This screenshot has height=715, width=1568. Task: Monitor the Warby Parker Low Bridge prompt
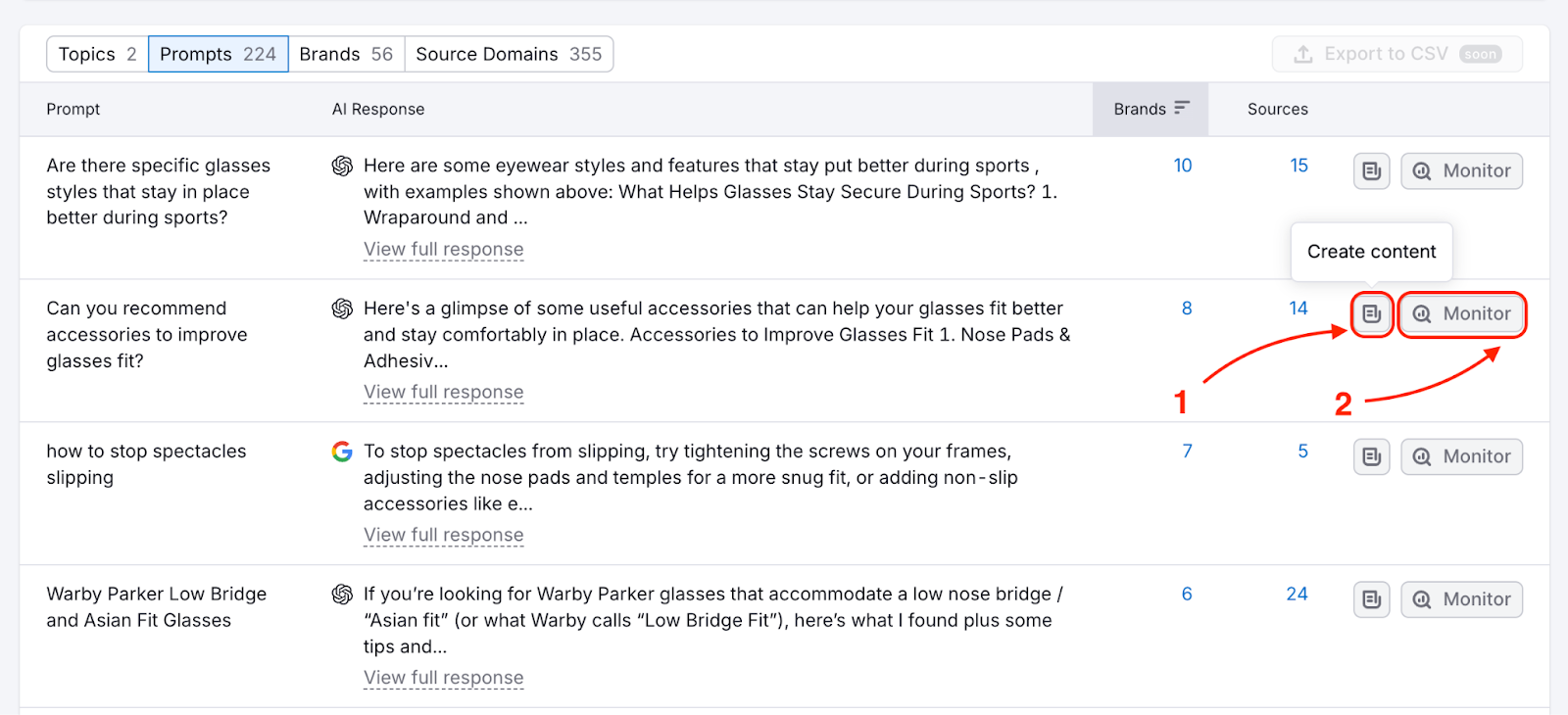pyautogui.click(x=1461, y=599)
